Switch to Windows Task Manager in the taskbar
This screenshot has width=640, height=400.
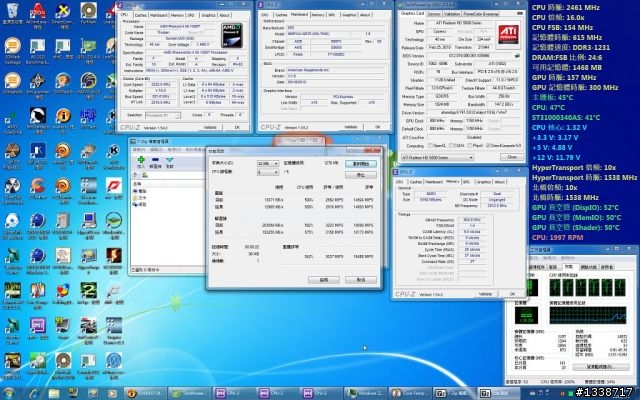365,393
